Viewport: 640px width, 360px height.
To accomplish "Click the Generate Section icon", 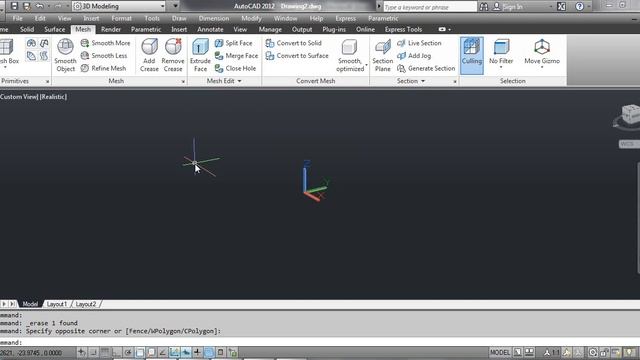I will [x=401, y=68].
